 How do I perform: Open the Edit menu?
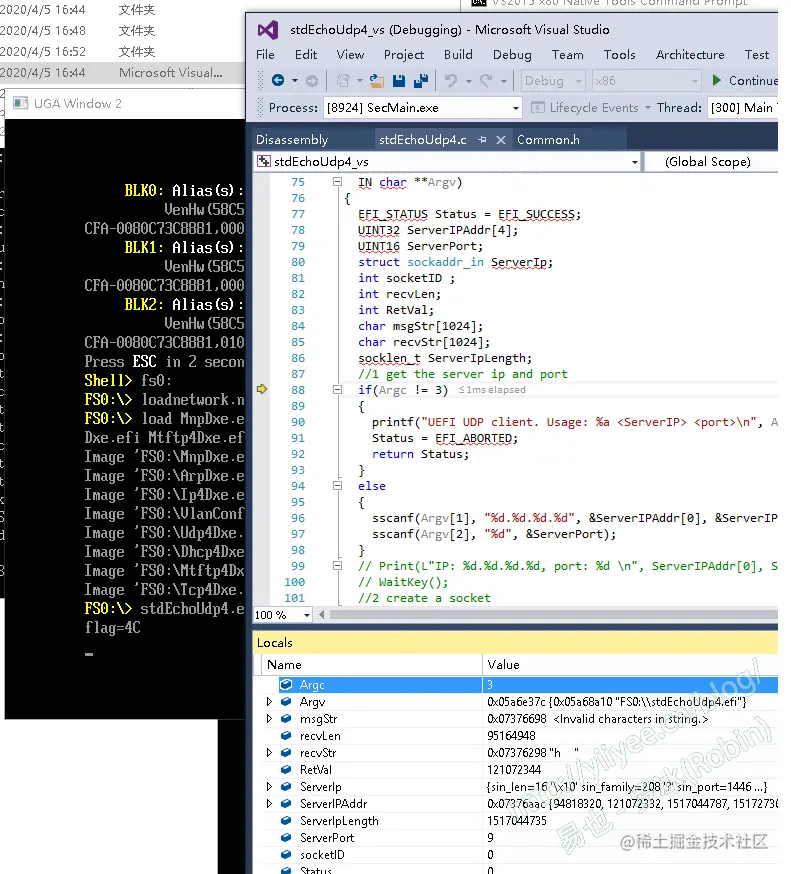coord(306,55)
